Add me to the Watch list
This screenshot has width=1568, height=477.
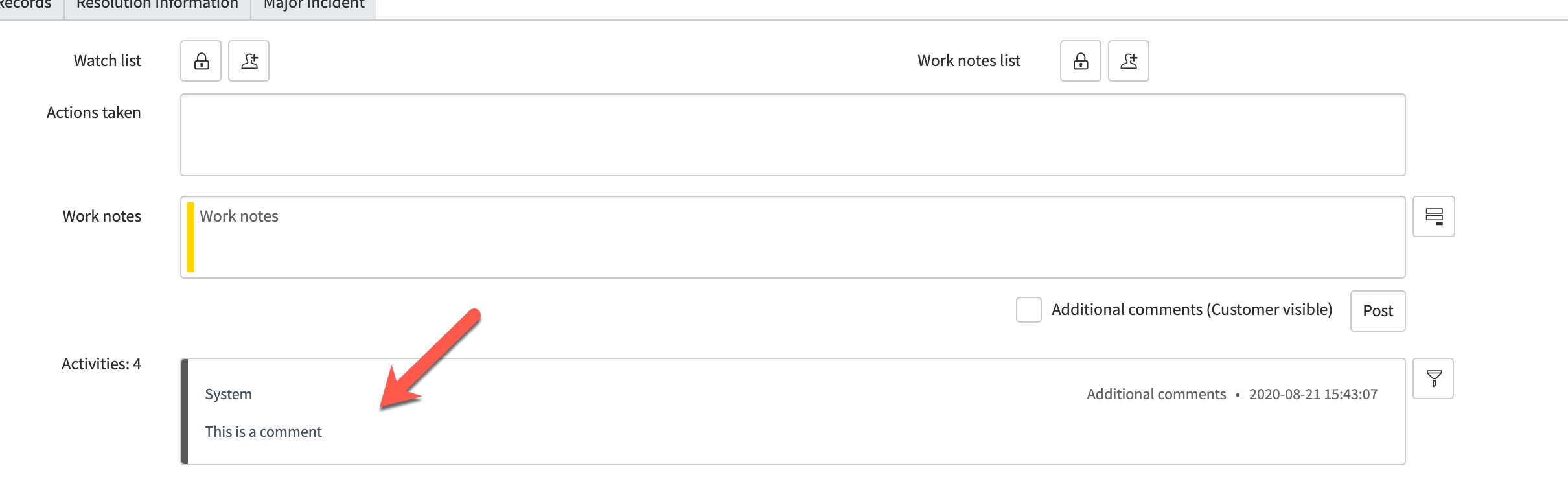(249, 61)
